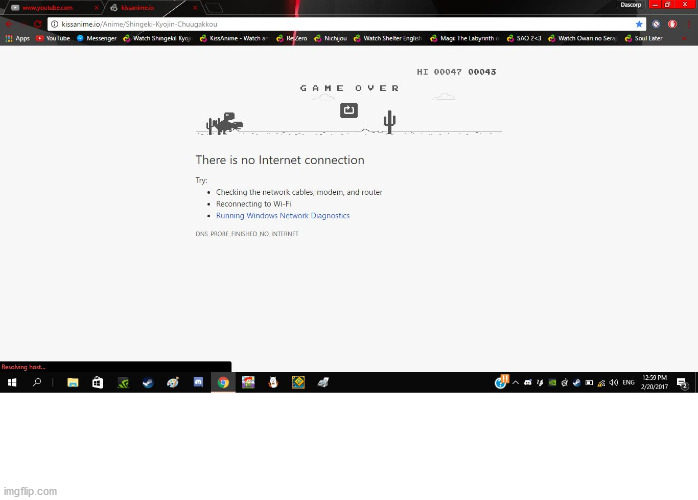This screenshot has width=698, height=500.
Task: Open the Re:Zero bookmark
Action: point(292,38)
